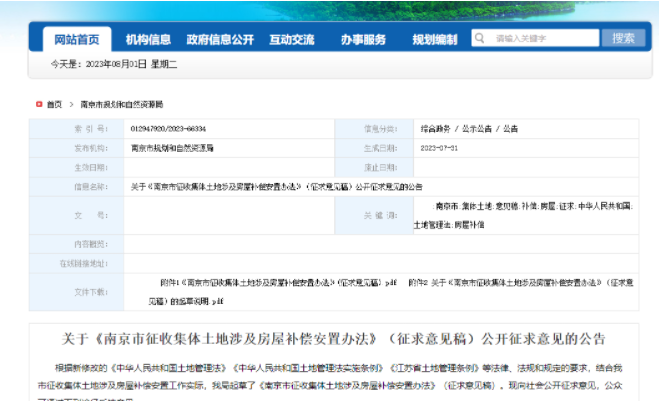Click 首页 breadcrumb link
Image resolution: width=659 pixels, height=416 pixels.
click(54, 104)
